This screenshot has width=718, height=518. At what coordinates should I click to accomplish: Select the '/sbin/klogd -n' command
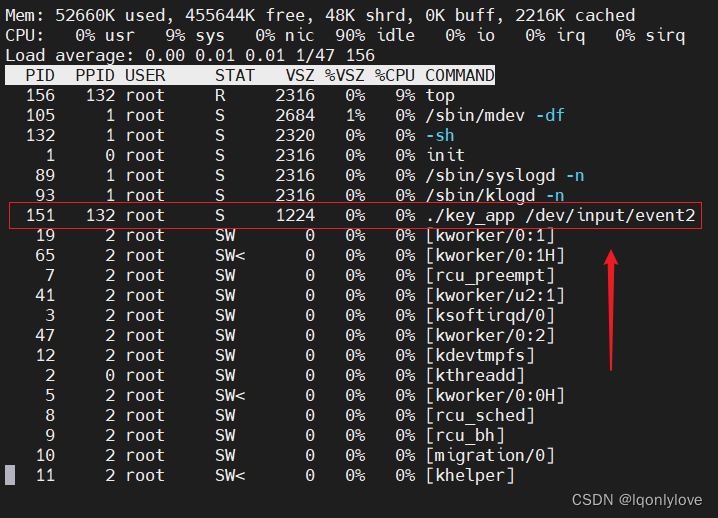[495, 196]
